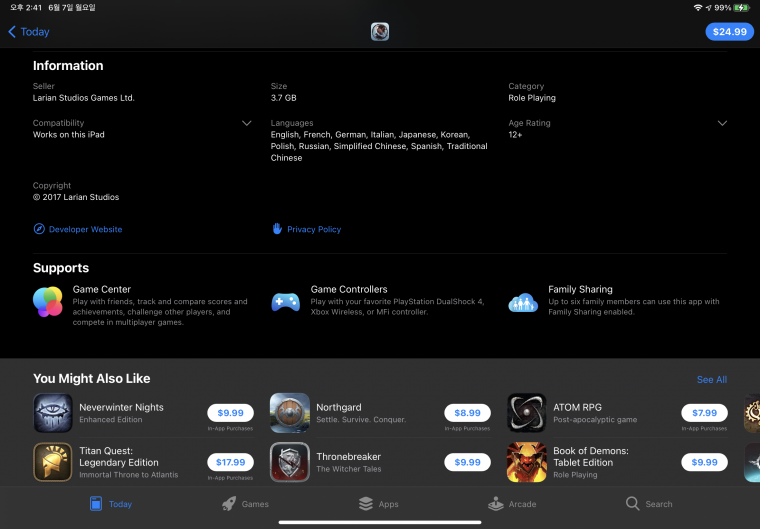This screenshot has height=529, width=760.
Task: Go back to Today
Action: (29, 32)
